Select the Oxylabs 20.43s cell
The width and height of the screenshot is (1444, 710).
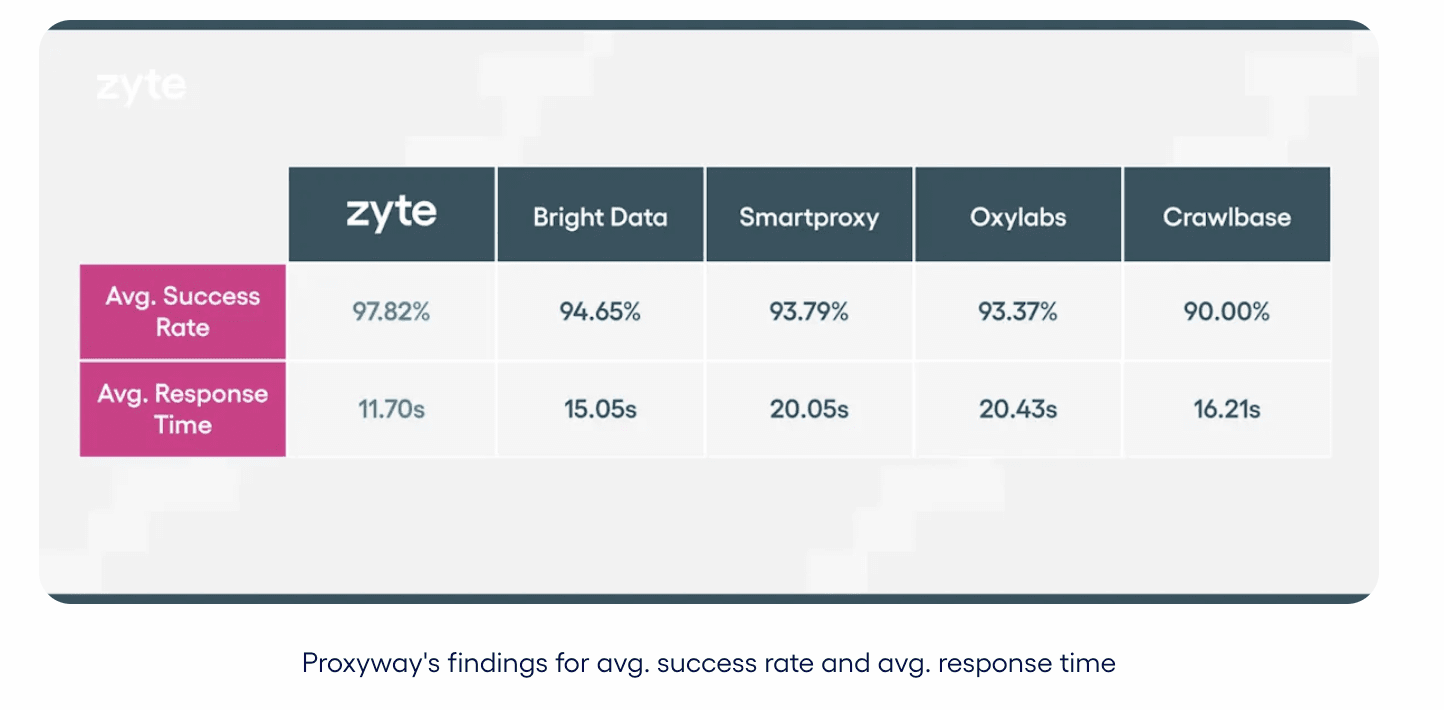1018,409
